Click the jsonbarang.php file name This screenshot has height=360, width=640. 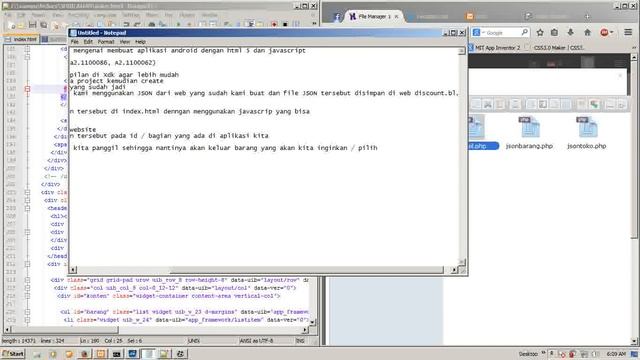coord(529,146)
